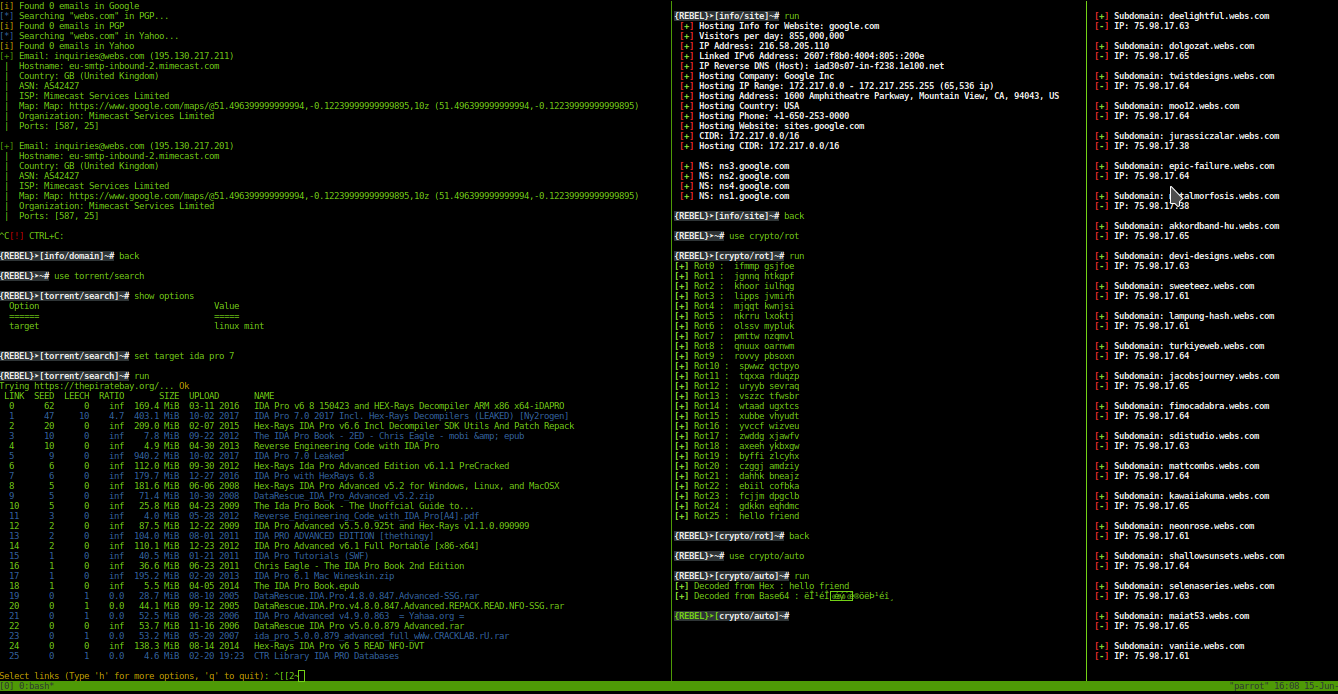Click the Rot7 'pmttw nzqmvl' row
The width and height of the screenshot is (1338, 694).
click(x=735, y=336)
